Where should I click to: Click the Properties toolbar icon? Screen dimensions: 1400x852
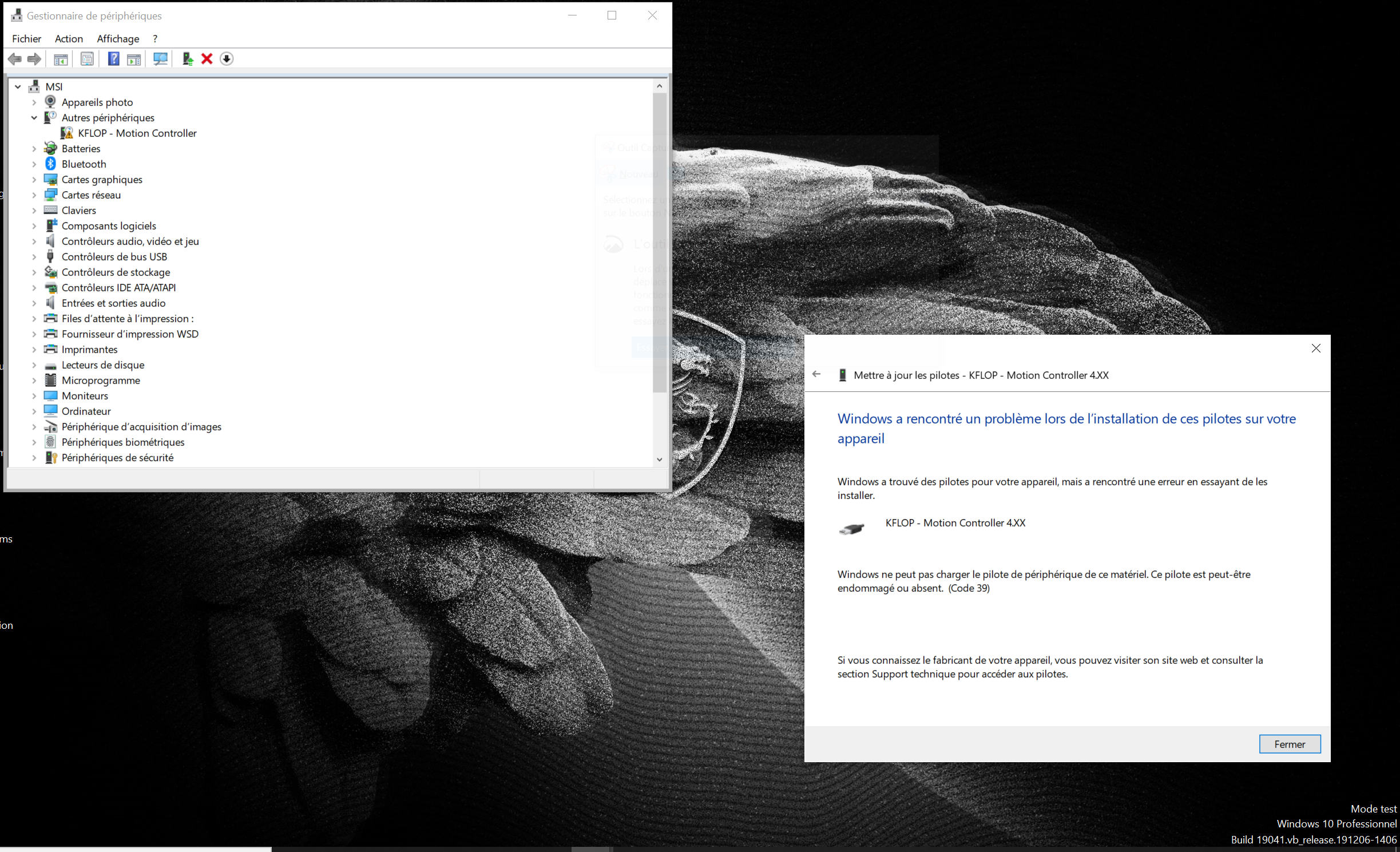pos(87,59)
